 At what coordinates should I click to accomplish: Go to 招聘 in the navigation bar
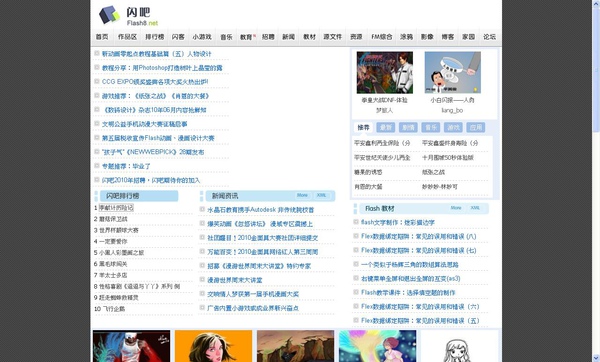pos(268,37)
